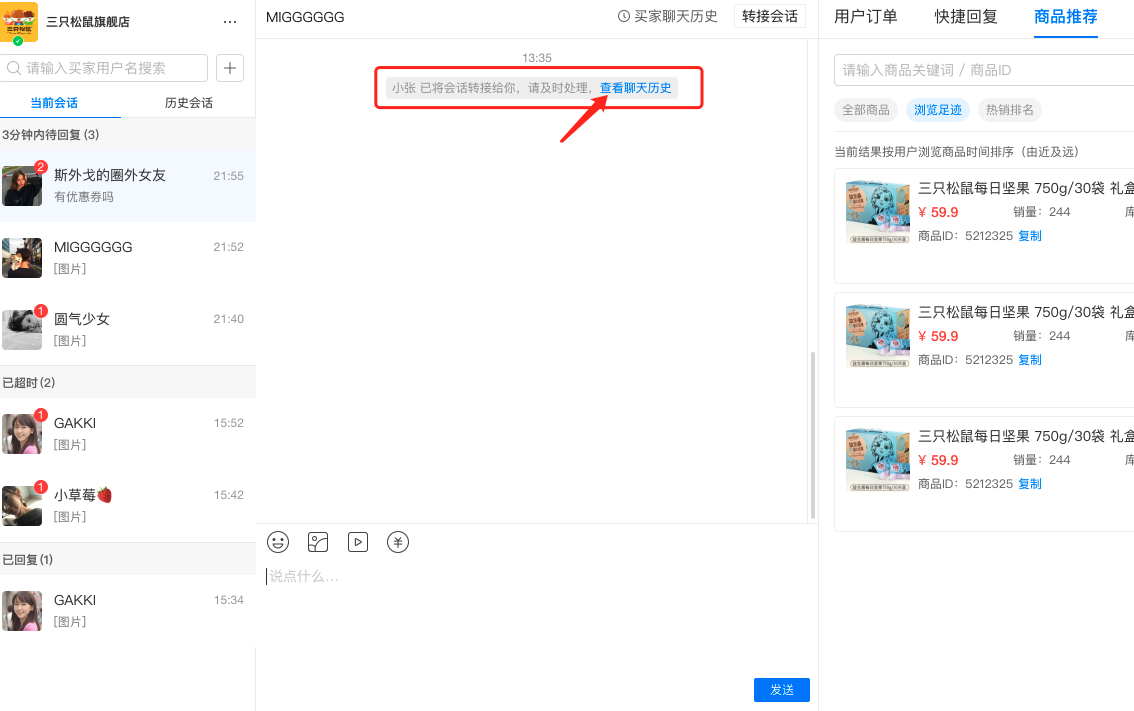Image resolution: width=1134 pixels, height=711 pixels.
Task: Switch to the 历史会话 tab
Action: [x=188, y=103]
